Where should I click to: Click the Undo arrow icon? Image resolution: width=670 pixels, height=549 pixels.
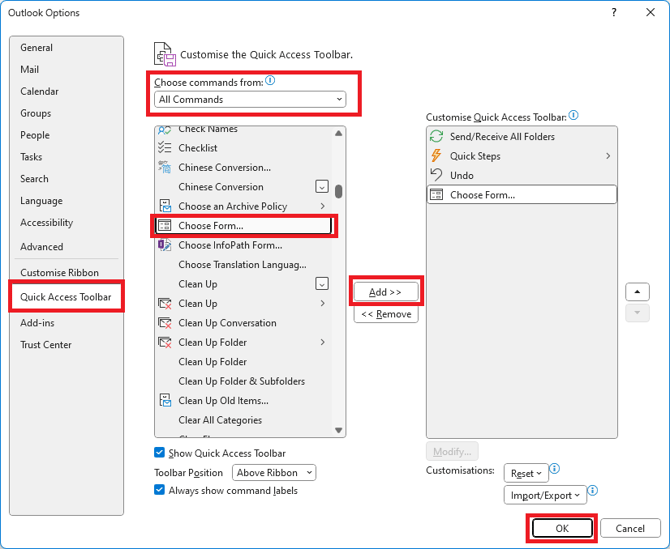(436, 175)
